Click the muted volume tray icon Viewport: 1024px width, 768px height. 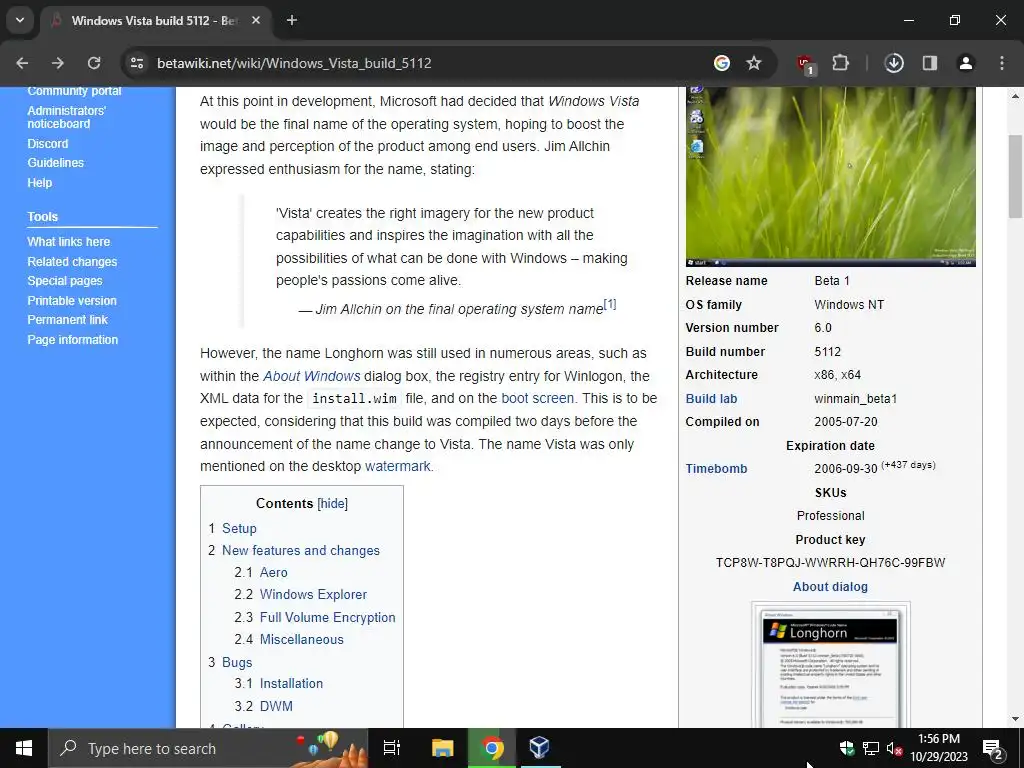pos(894,748)
